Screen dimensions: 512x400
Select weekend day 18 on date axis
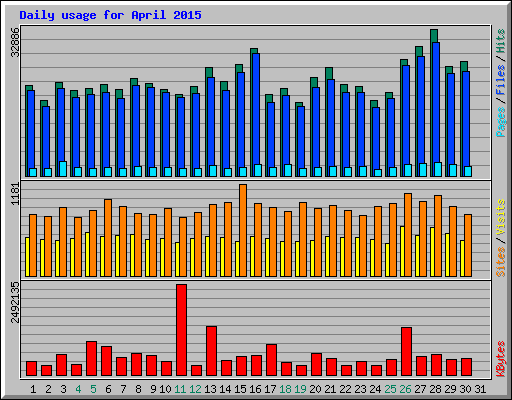286,389
